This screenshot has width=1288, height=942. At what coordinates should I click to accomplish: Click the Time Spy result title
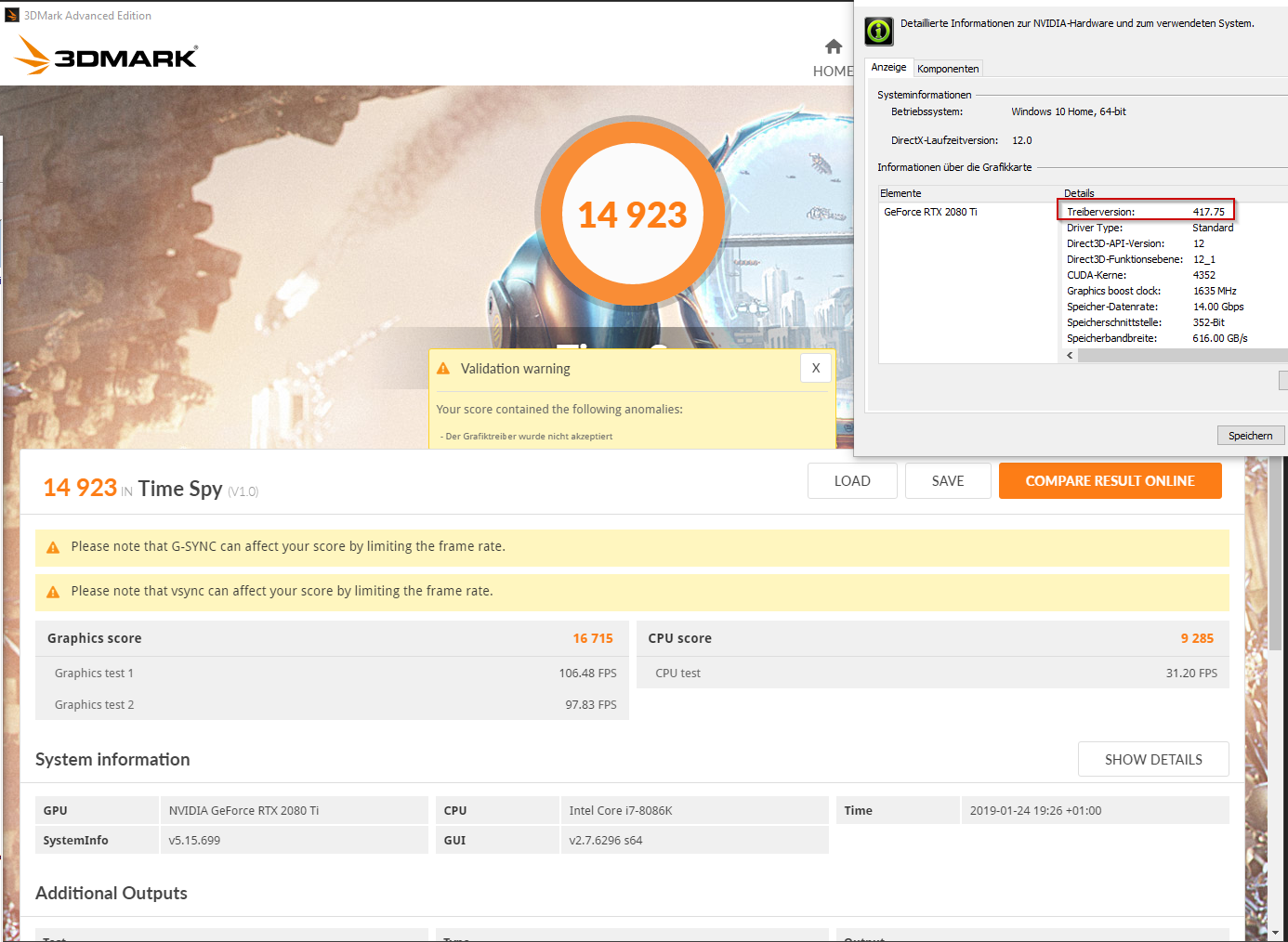(x=180, y=489)
